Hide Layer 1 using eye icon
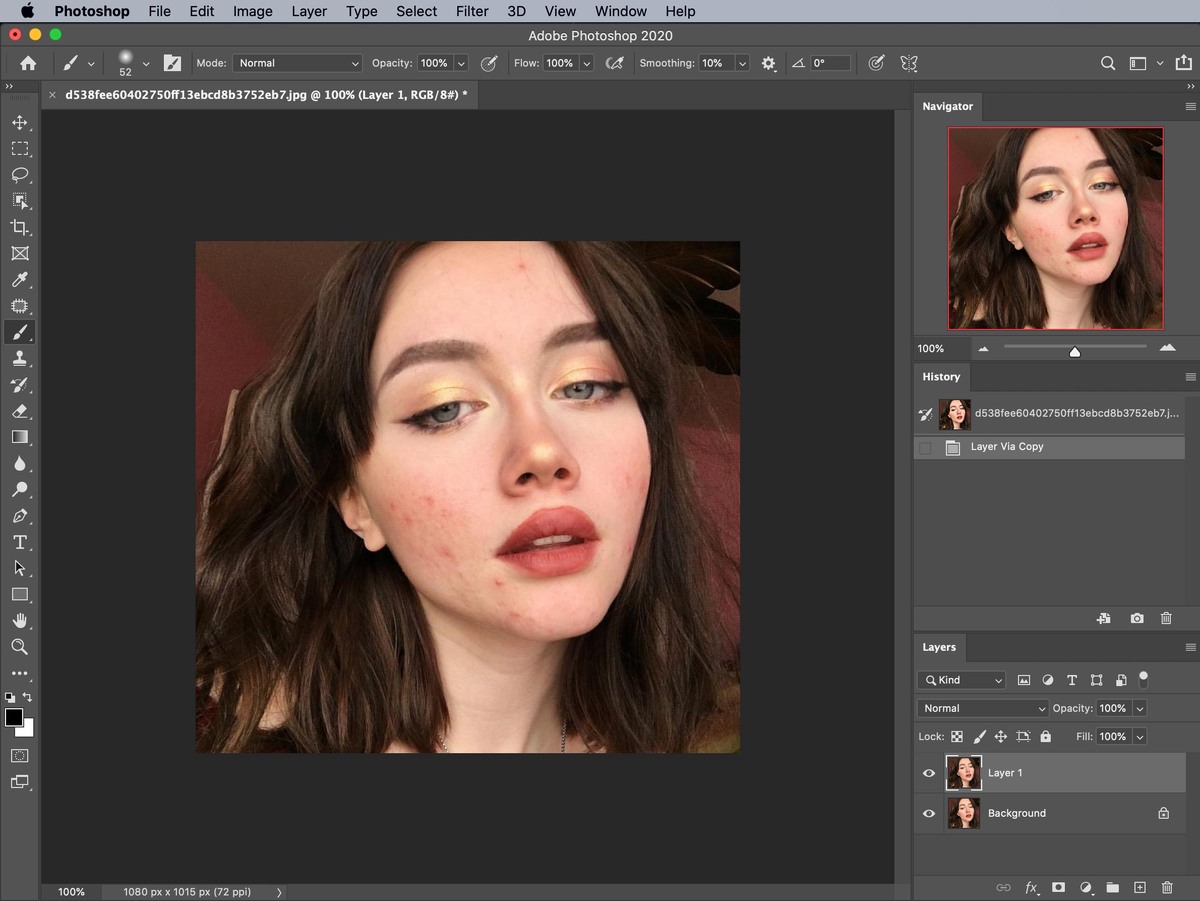 pyautogui.click(x=929, y=773)
